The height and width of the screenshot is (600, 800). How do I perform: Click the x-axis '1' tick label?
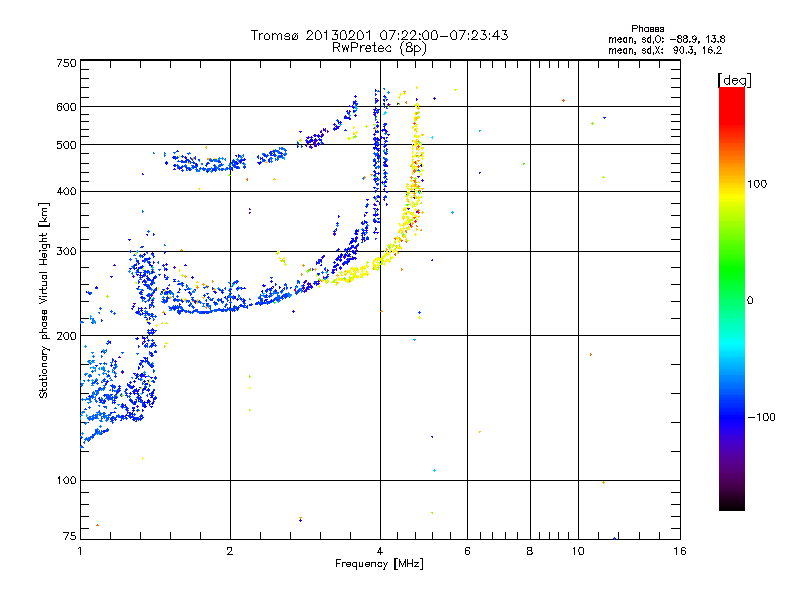coord(80,551)
